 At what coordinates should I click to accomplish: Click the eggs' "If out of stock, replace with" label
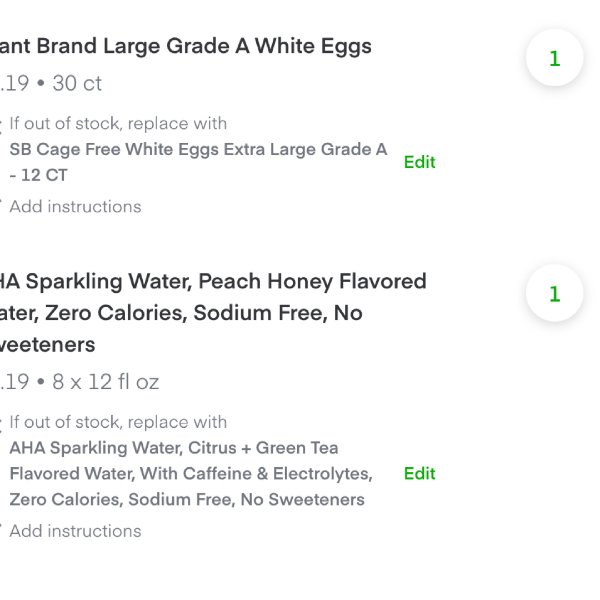coord(118,124)
